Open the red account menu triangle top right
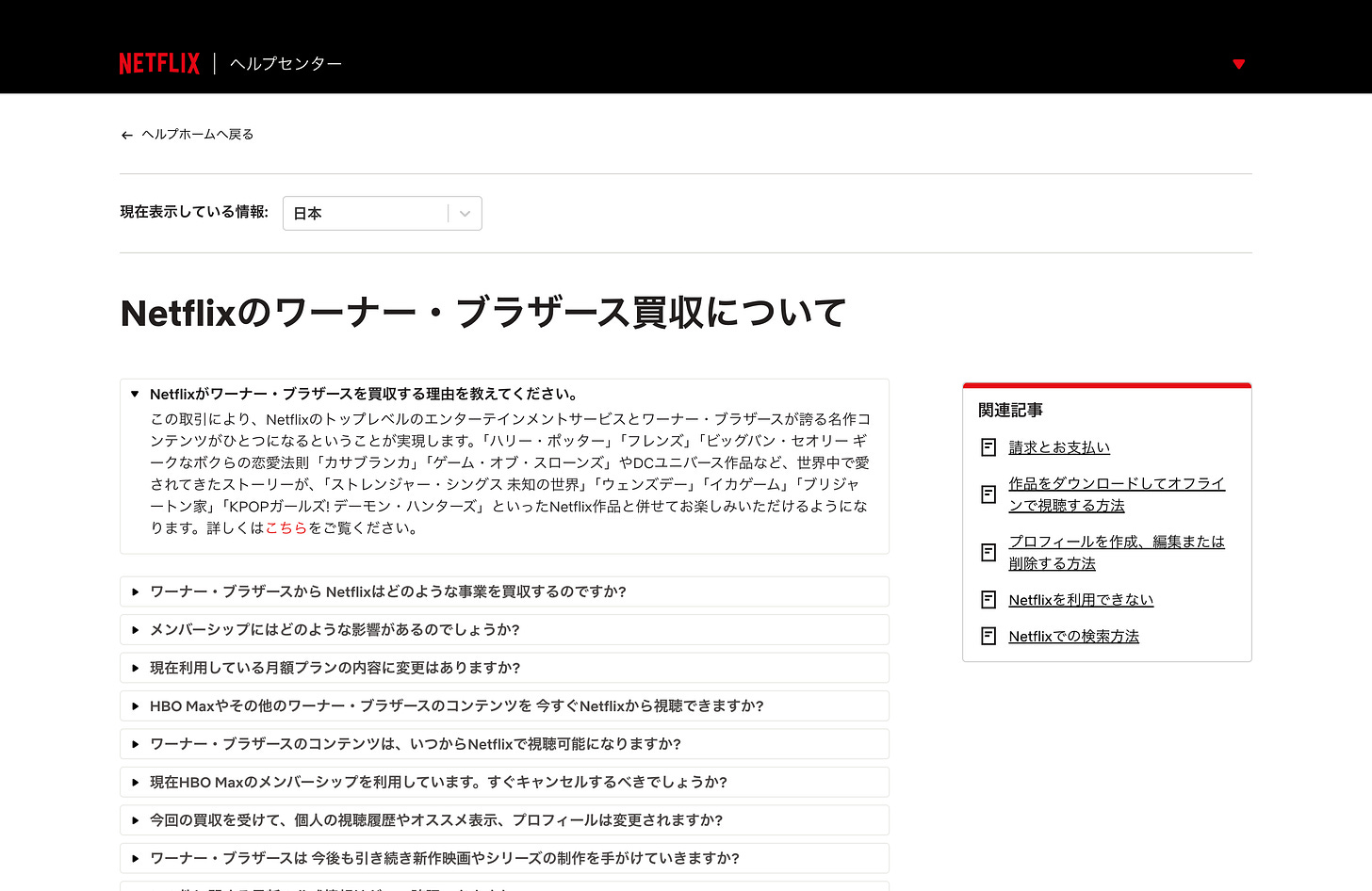This screenshot has height=891, width=1372. point(1238,64)
